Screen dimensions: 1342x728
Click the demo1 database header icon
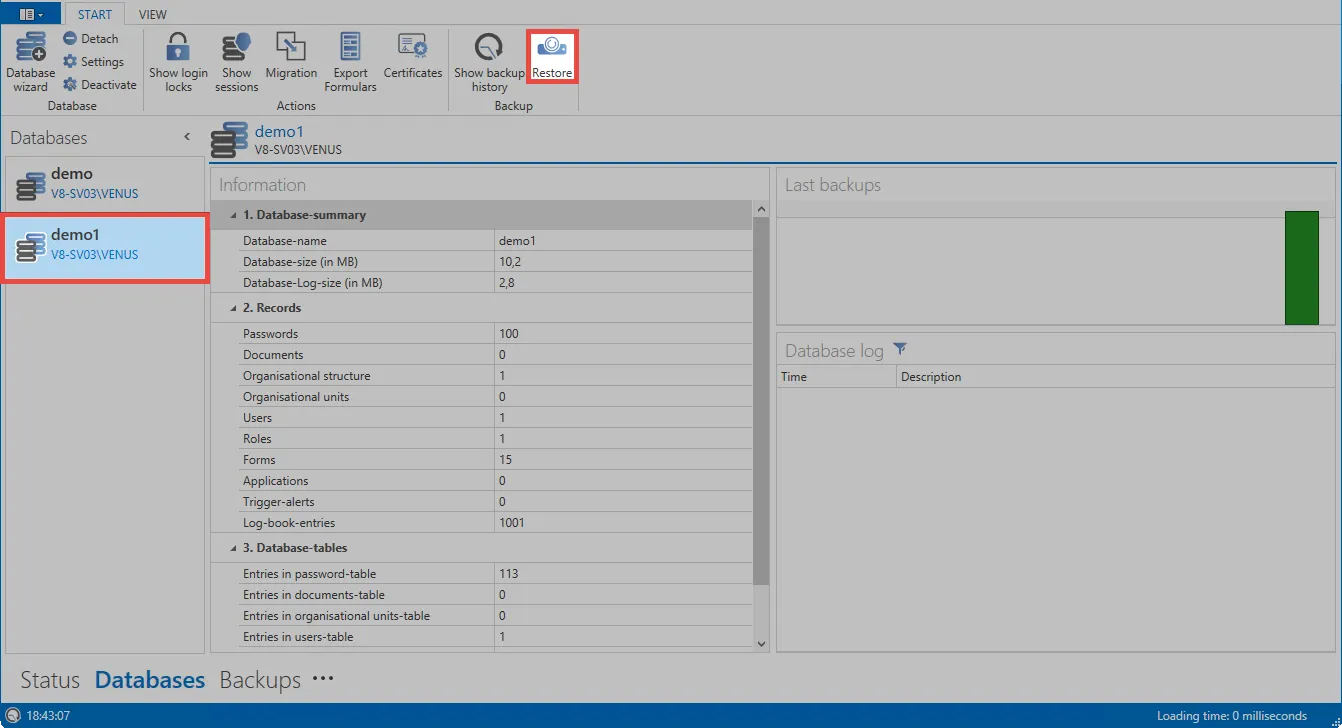pyautogui.click(x=229, y=140)
